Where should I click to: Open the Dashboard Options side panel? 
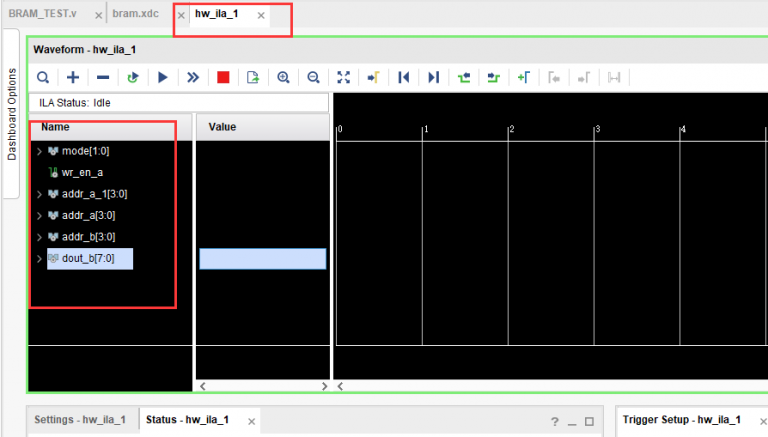(x=12, y=114)
